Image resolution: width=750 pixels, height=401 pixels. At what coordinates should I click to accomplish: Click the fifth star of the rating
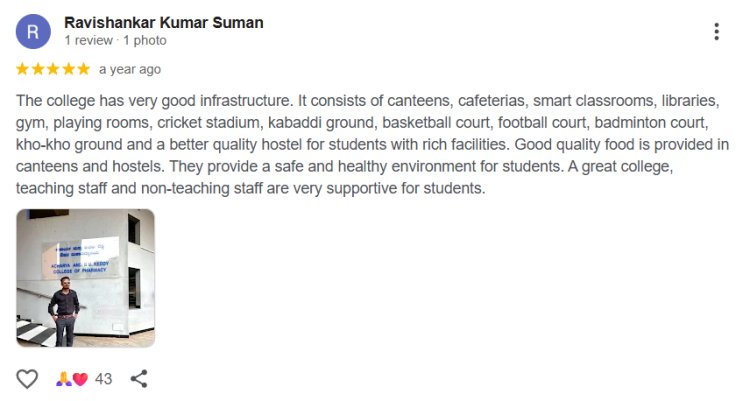point(83,69)
